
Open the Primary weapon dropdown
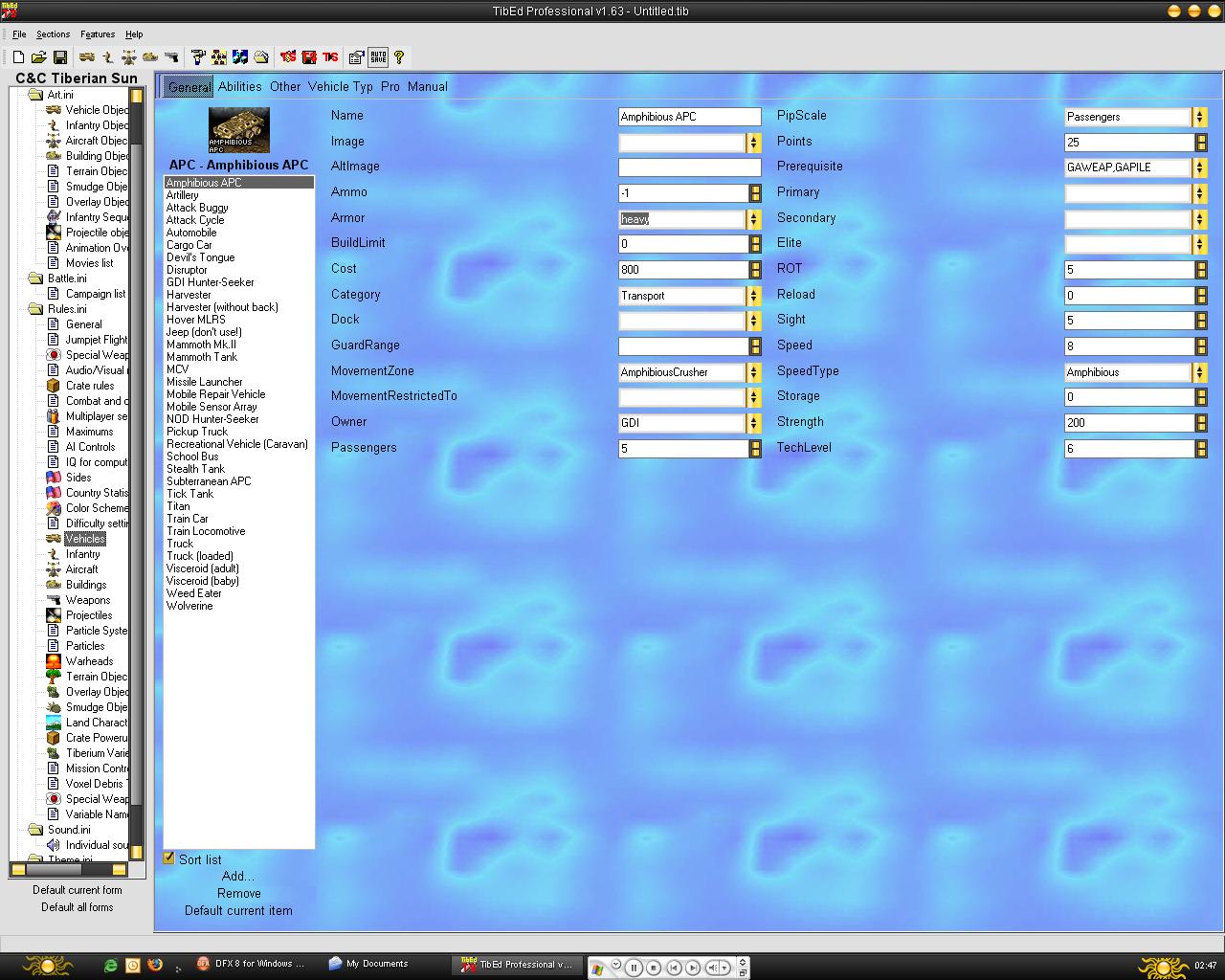point(1200,193)
